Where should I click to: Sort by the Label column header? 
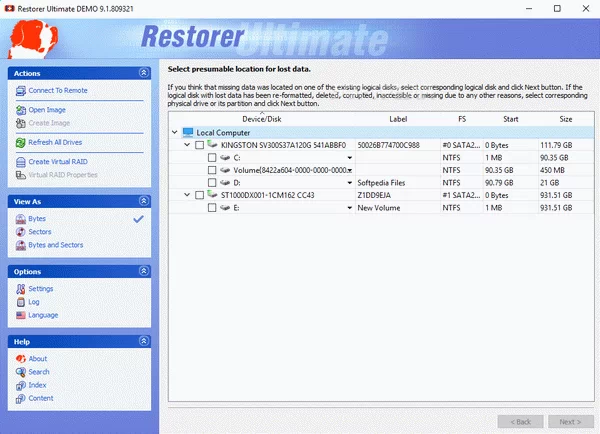[x=398, y=119]
